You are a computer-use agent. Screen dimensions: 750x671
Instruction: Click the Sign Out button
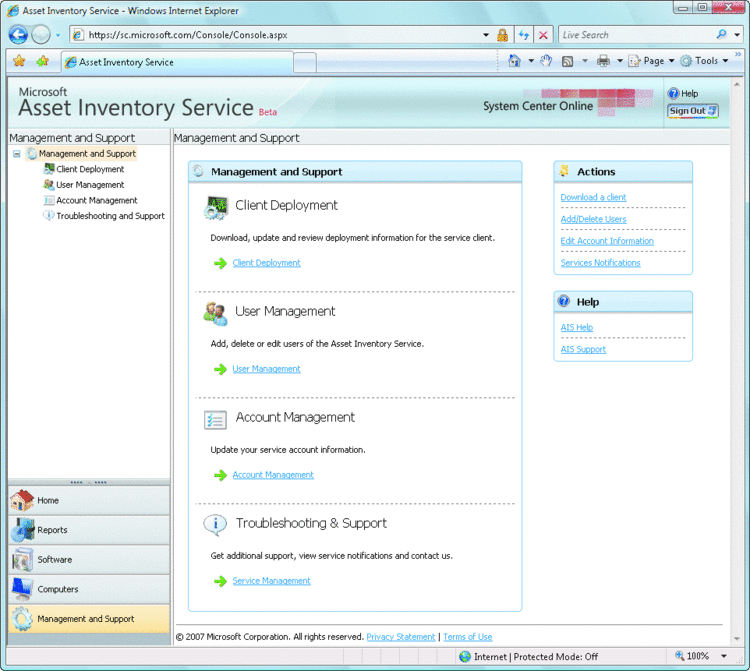693,111
